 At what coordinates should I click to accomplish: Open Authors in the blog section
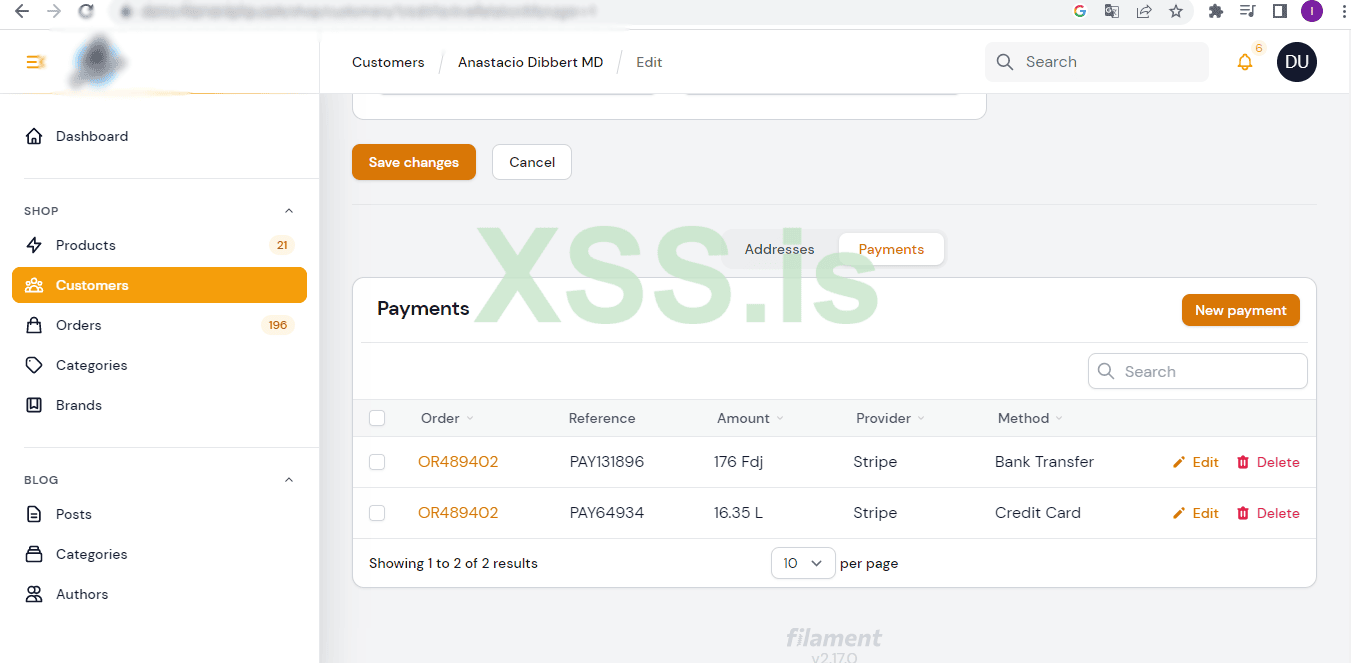tap(159, 594)
